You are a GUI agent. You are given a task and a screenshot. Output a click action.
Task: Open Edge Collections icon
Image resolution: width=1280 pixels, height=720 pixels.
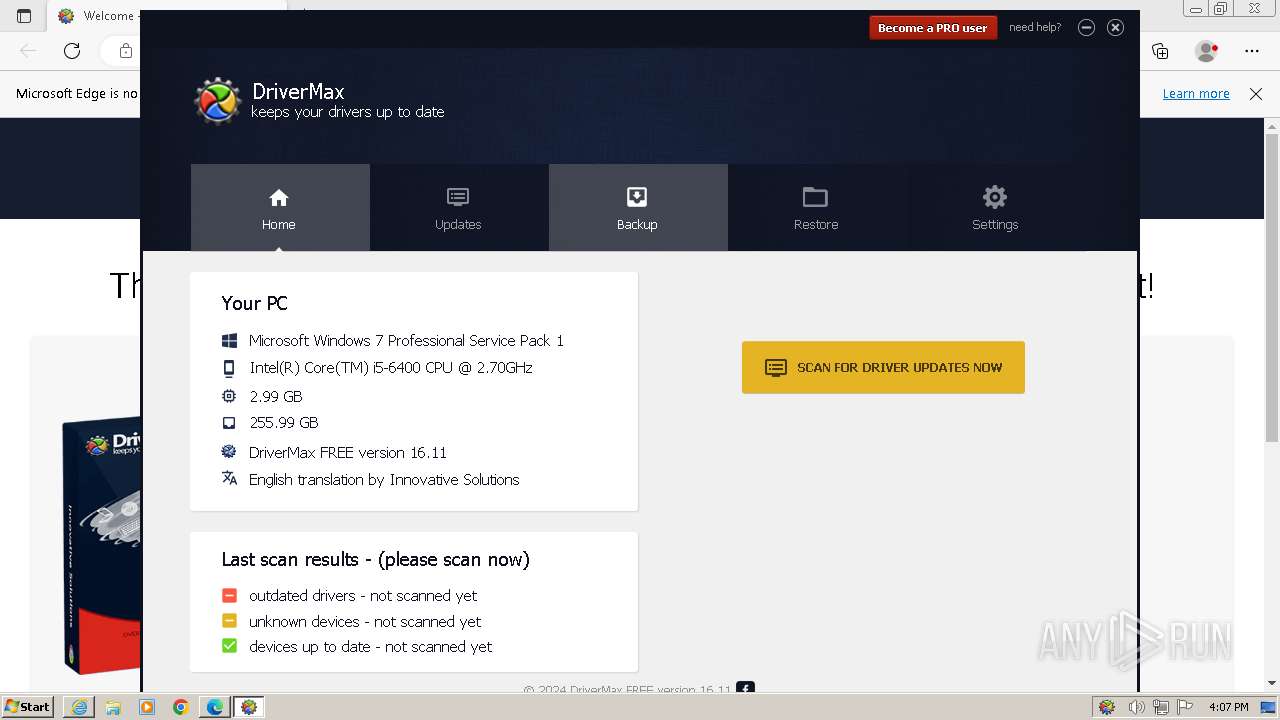[1160, 51]
